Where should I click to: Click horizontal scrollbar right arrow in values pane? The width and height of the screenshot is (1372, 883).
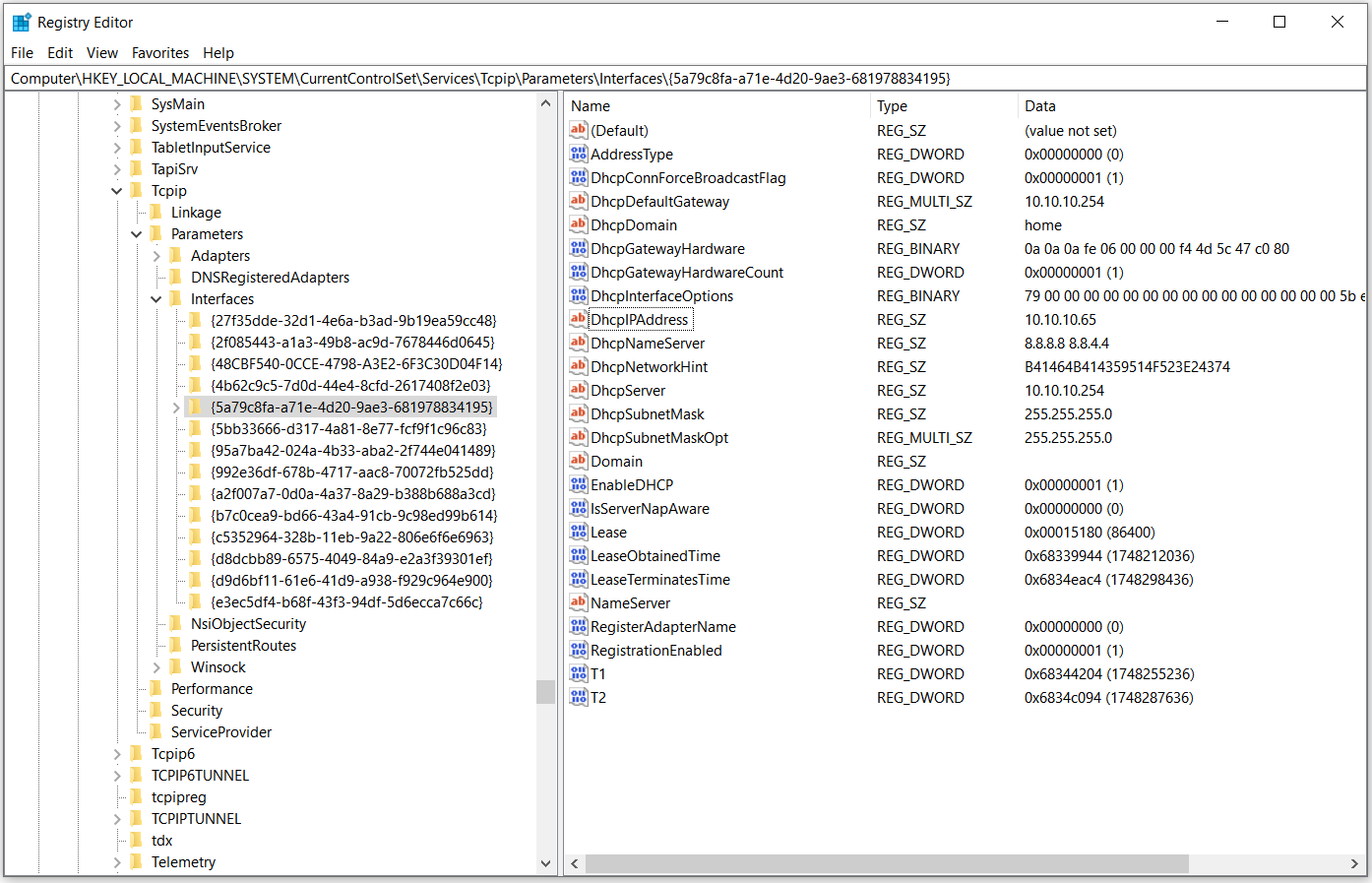(x=1355, y=863)
